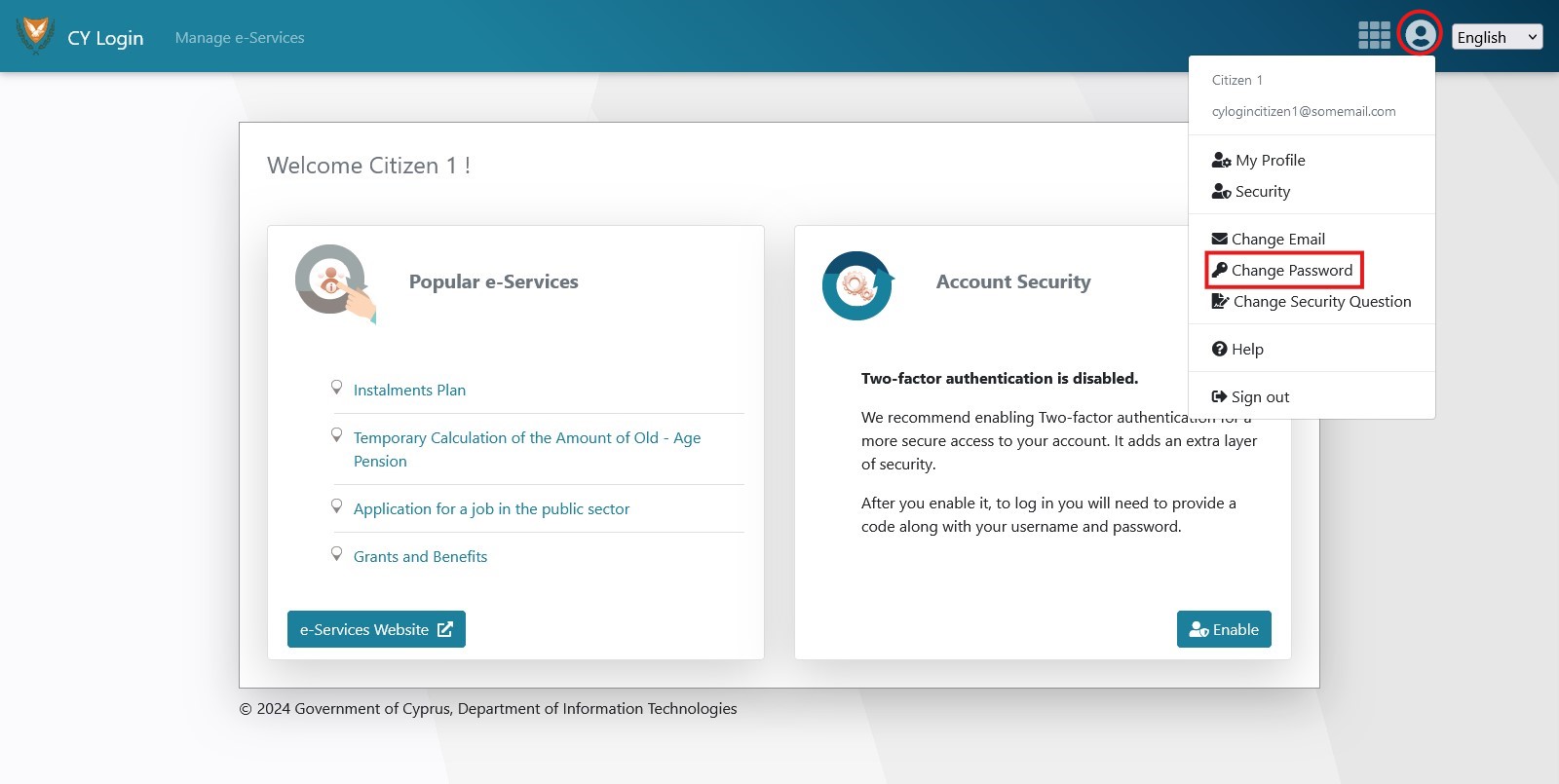Open Grants and Benefits link

coord(420,556)
